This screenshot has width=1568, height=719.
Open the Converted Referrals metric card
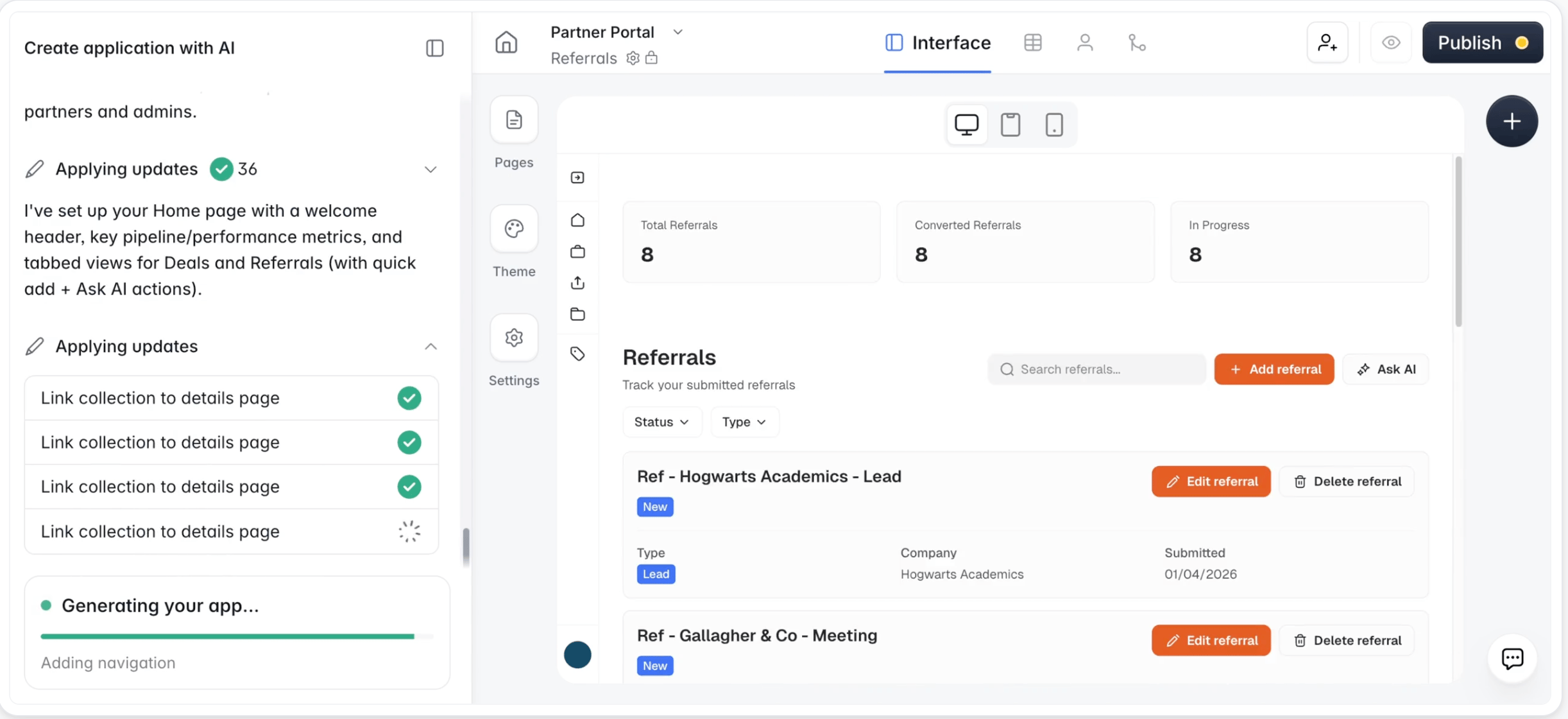(x=1025, y=242)
